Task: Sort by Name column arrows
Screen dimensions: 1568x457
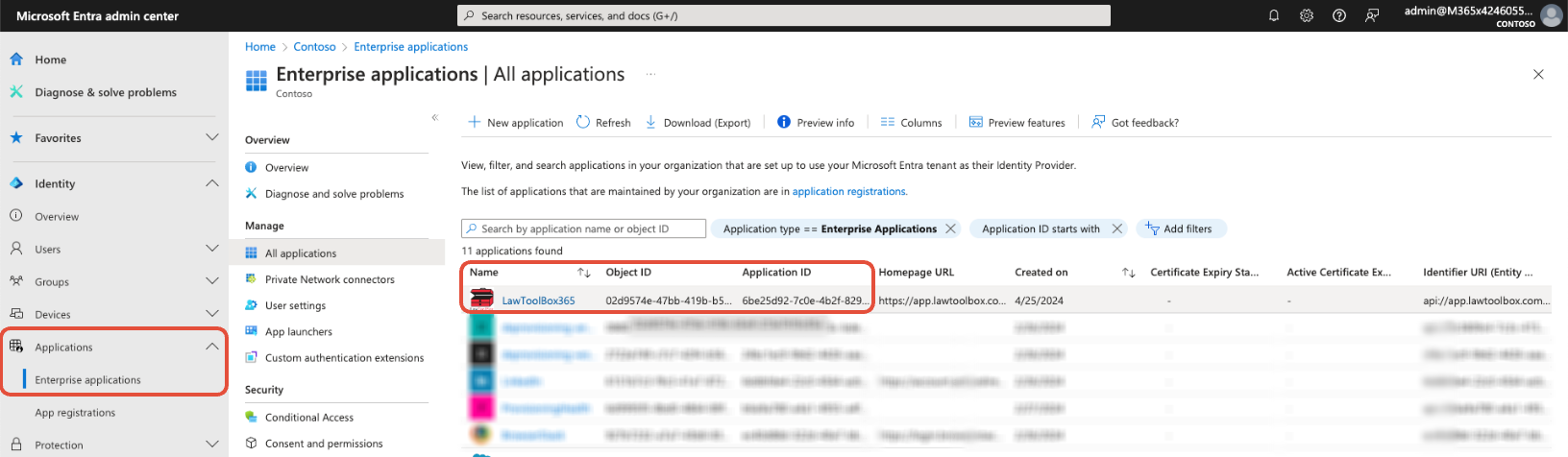Action: coord(583,273)
